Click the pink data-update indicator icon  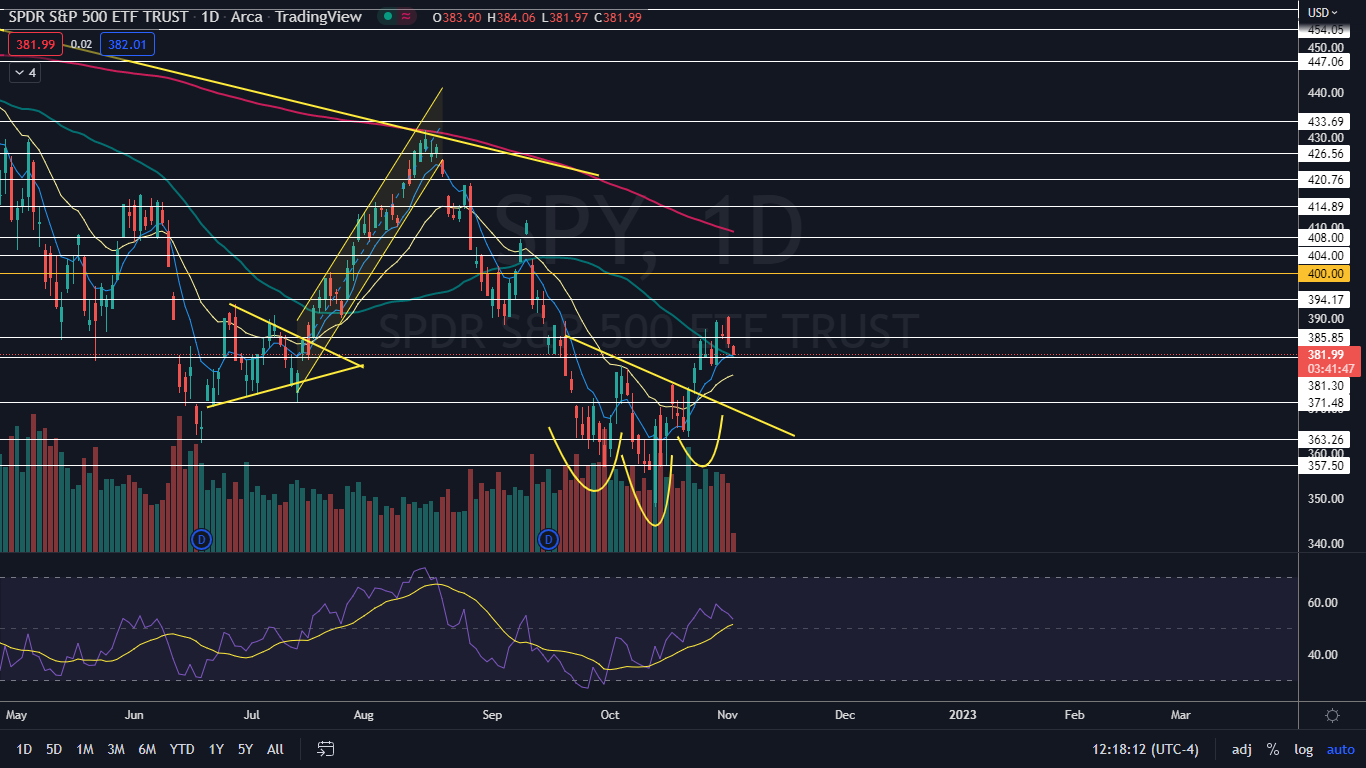[x=407, y=16]
